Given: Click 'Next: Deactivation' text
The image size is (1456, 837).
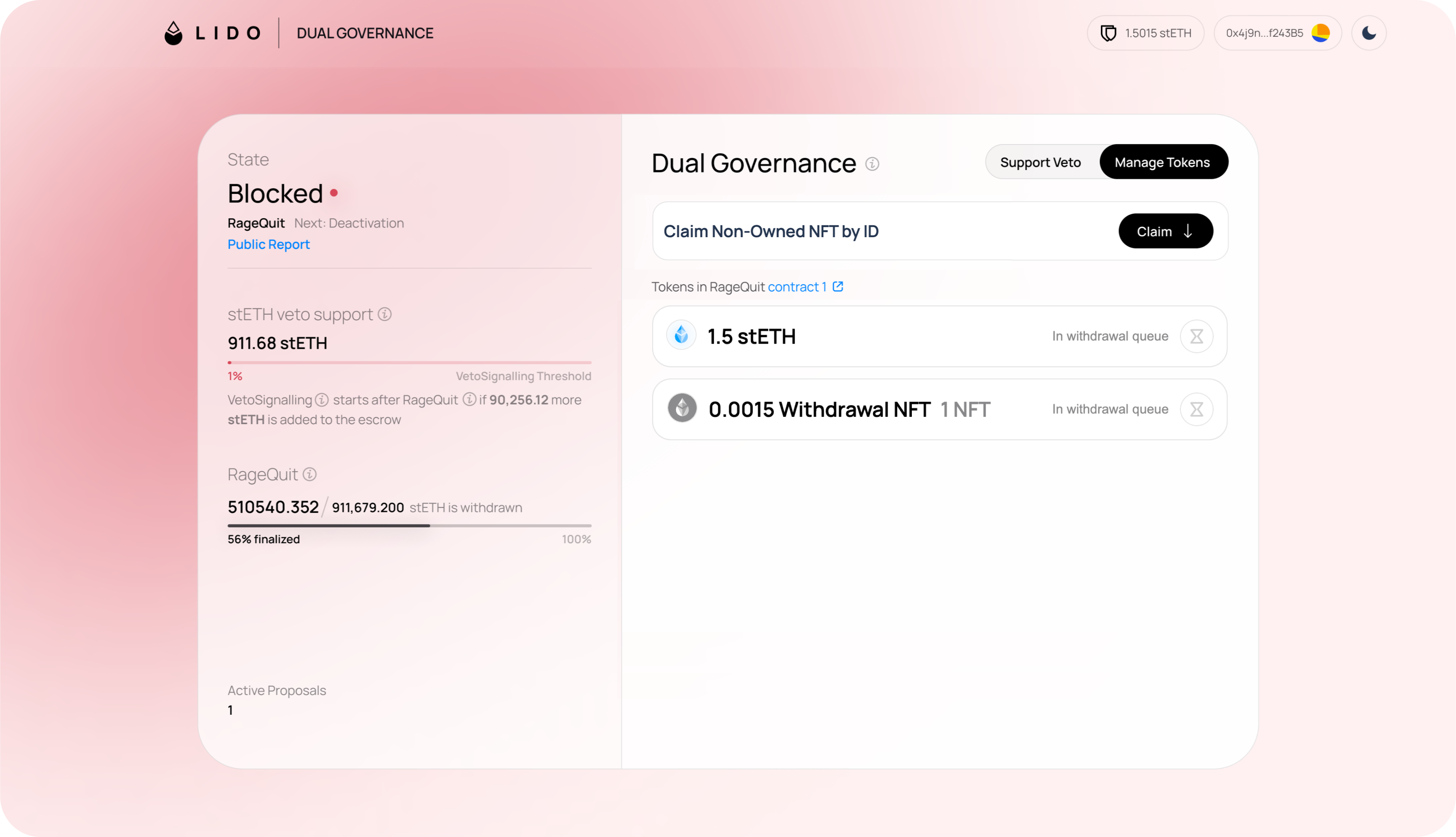Looking at the screenshot, I should click(x=349, y=223).
